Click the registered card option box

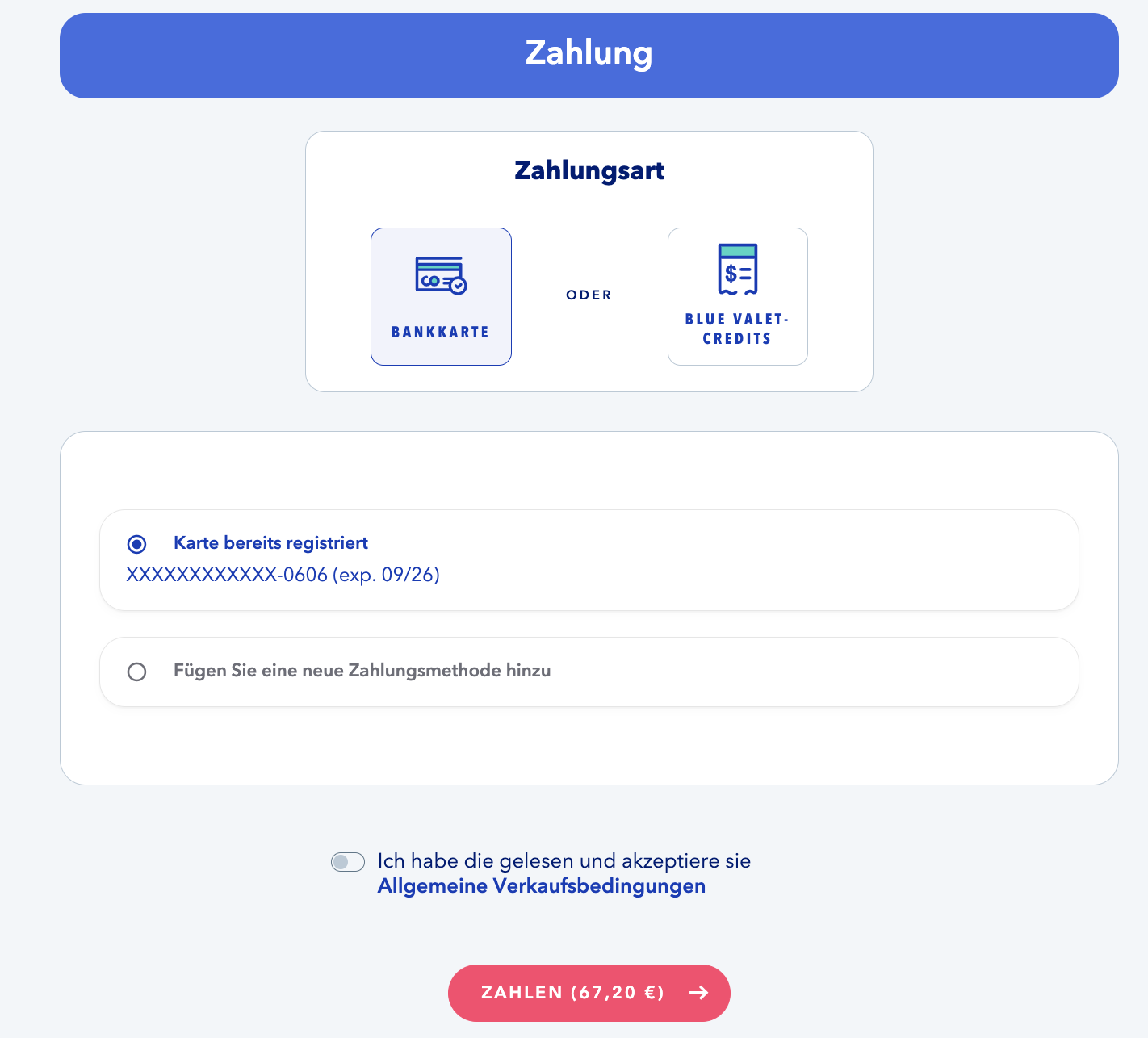(x=589, y=560)
